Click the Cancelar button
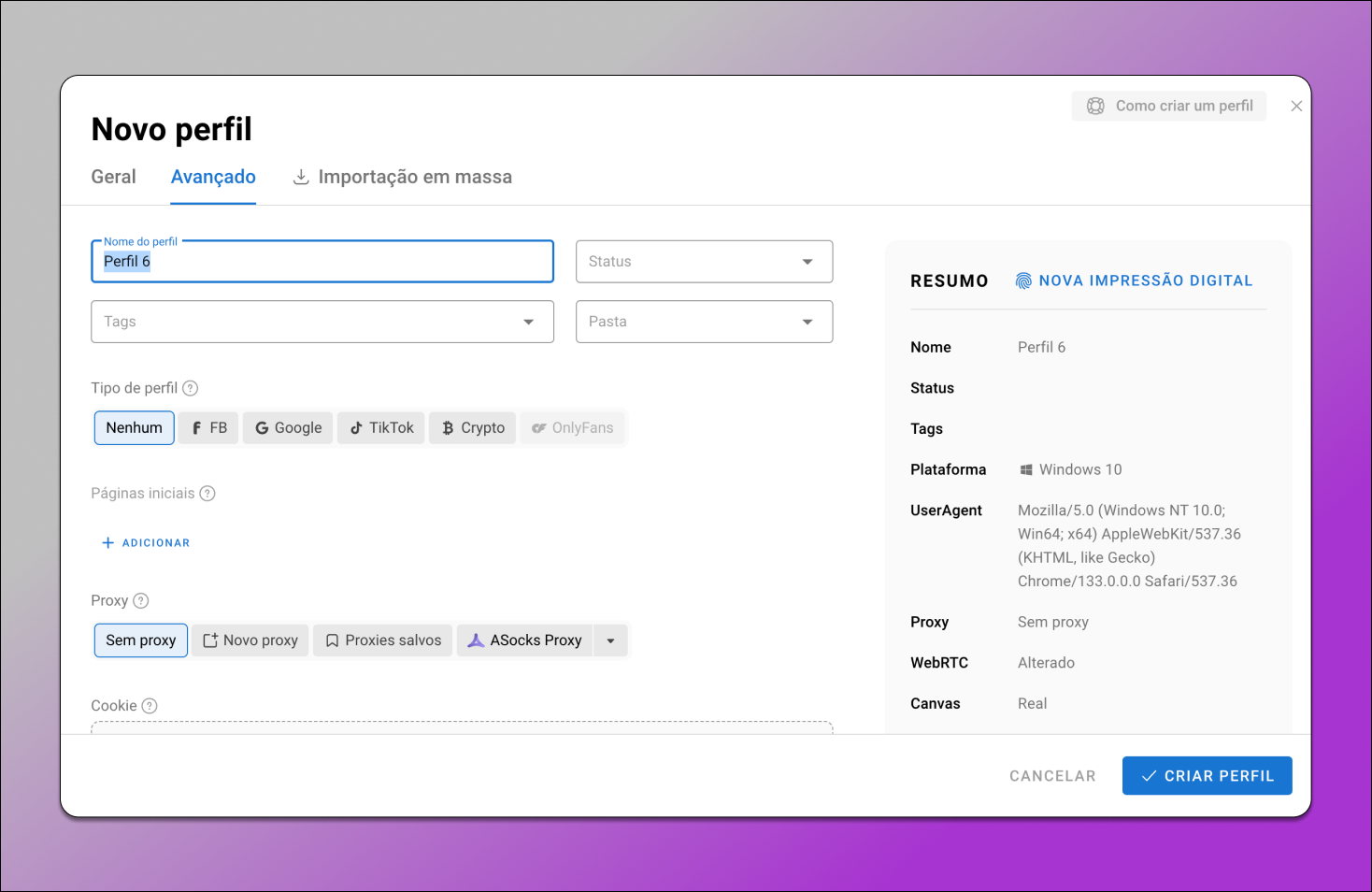 (x=1052, y=776)
